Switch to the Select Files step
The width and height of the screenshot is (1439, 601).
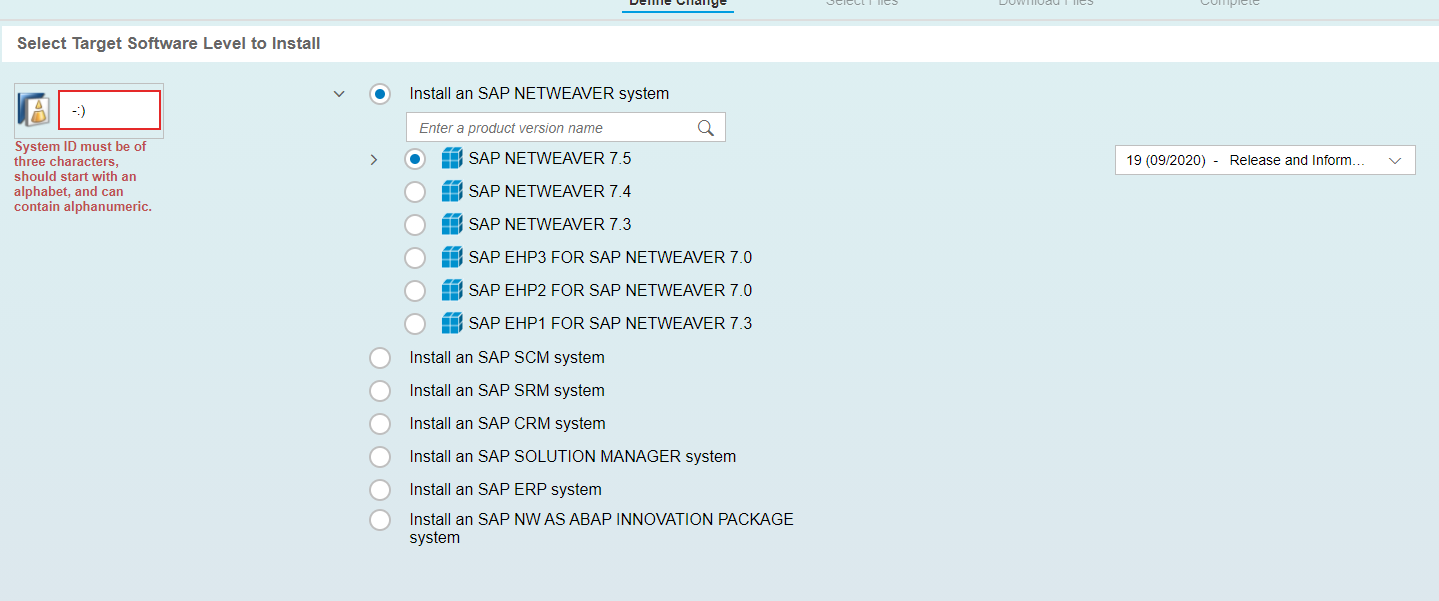[x=861, y=3]
